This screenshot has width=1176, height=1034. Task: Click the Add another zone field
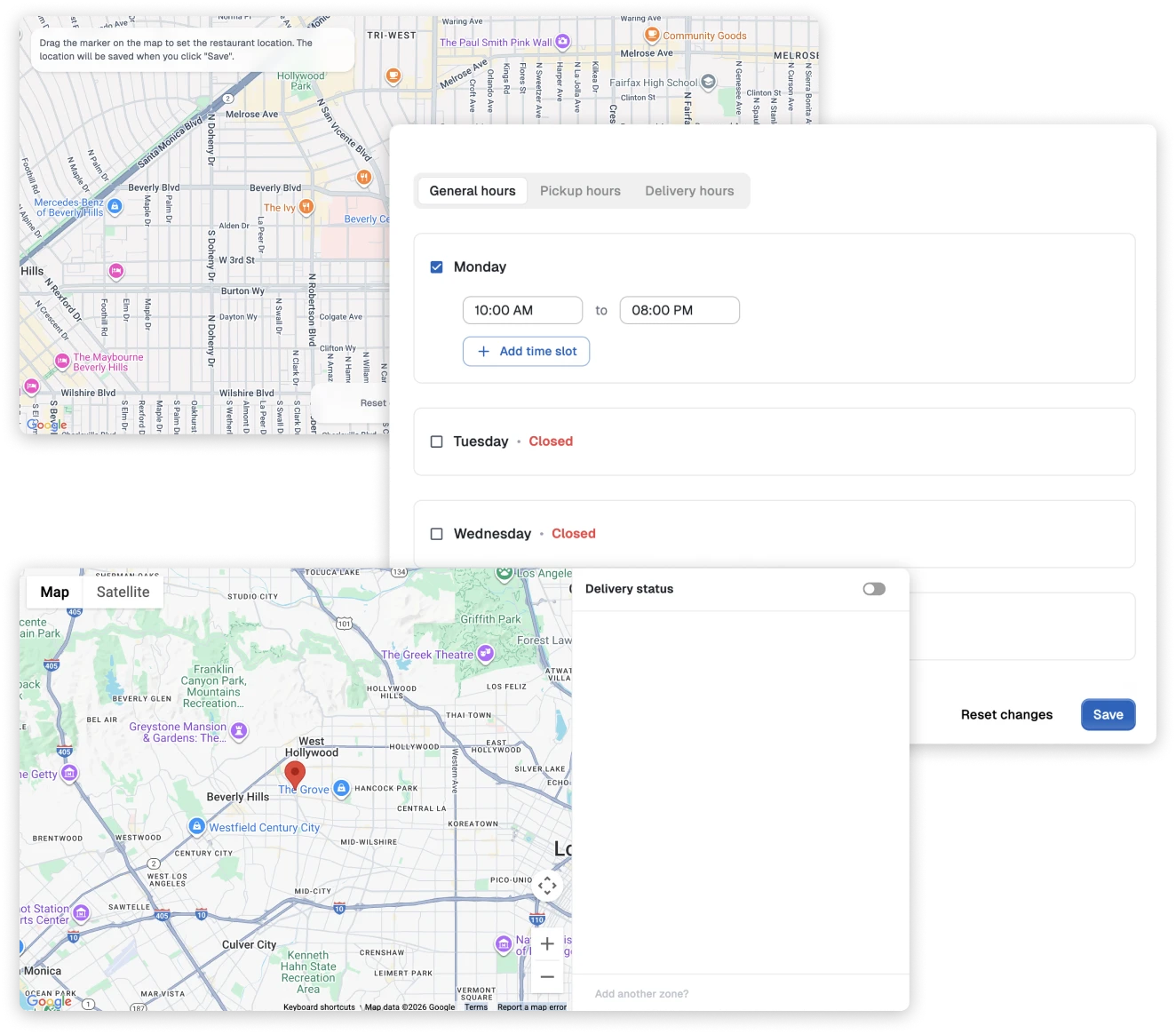click(641, 992)
